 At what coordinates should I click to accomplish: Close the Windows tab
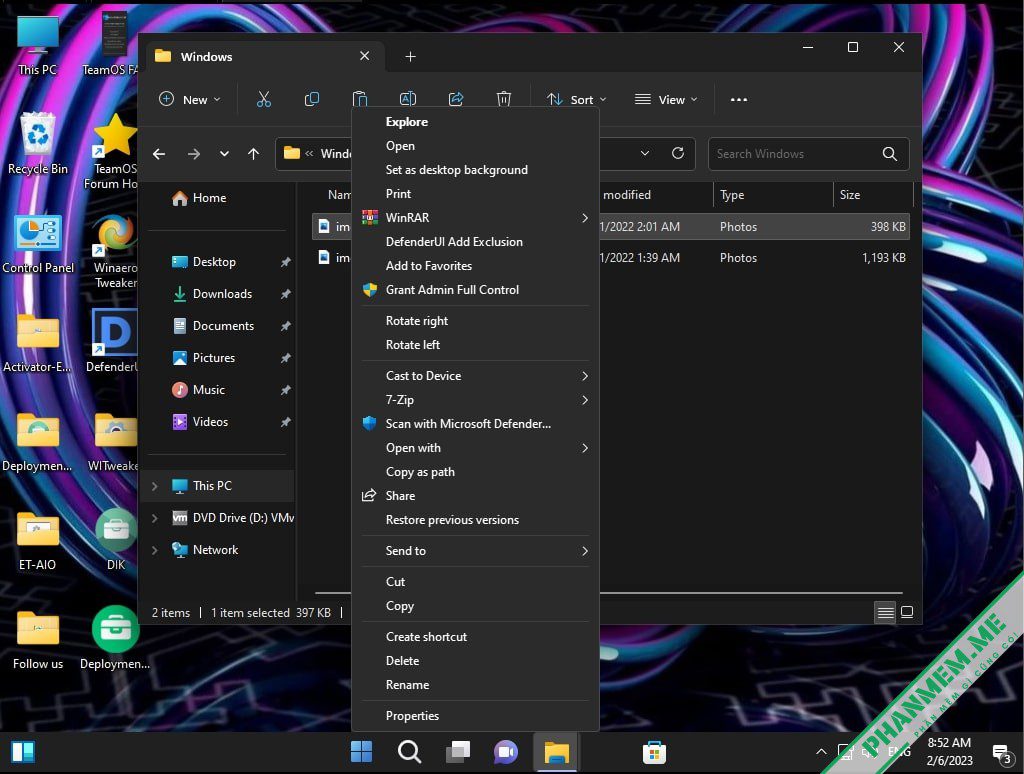pyautogui.click(x=364, y=56)
